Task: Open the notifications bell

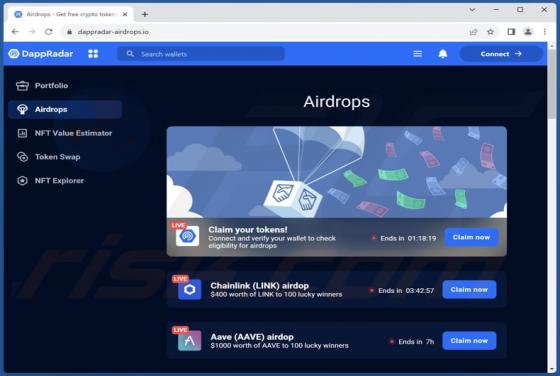Action: (x=442, y=54)
